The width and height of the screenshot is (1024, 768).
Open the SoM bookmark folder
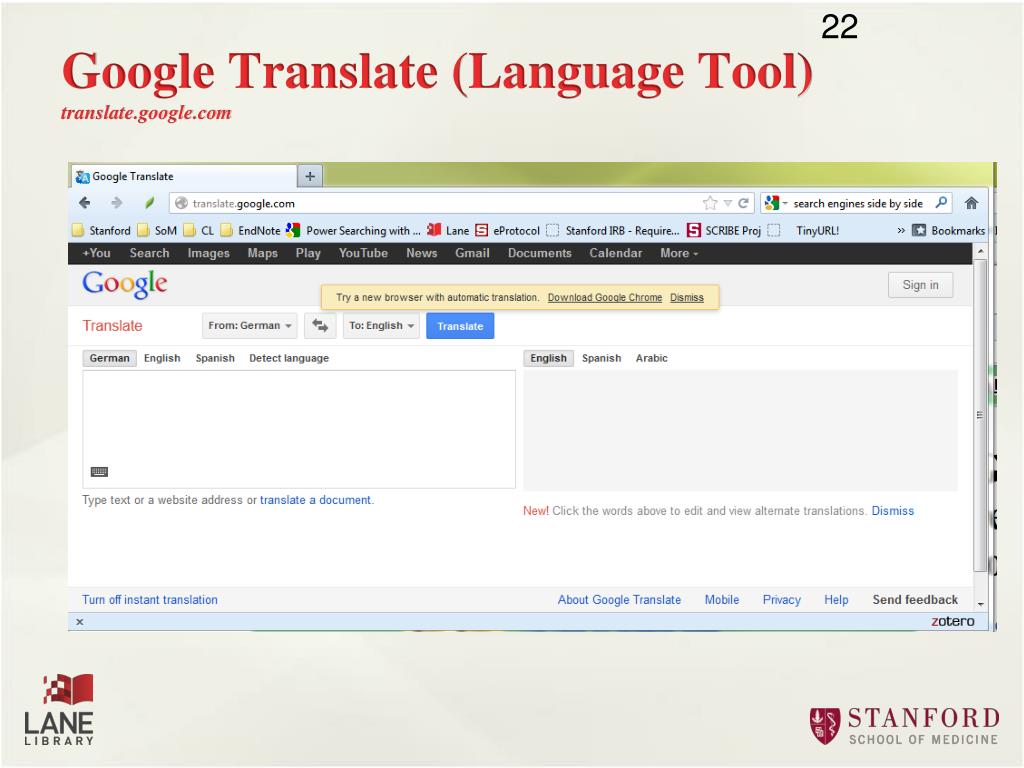coord(158,231)
